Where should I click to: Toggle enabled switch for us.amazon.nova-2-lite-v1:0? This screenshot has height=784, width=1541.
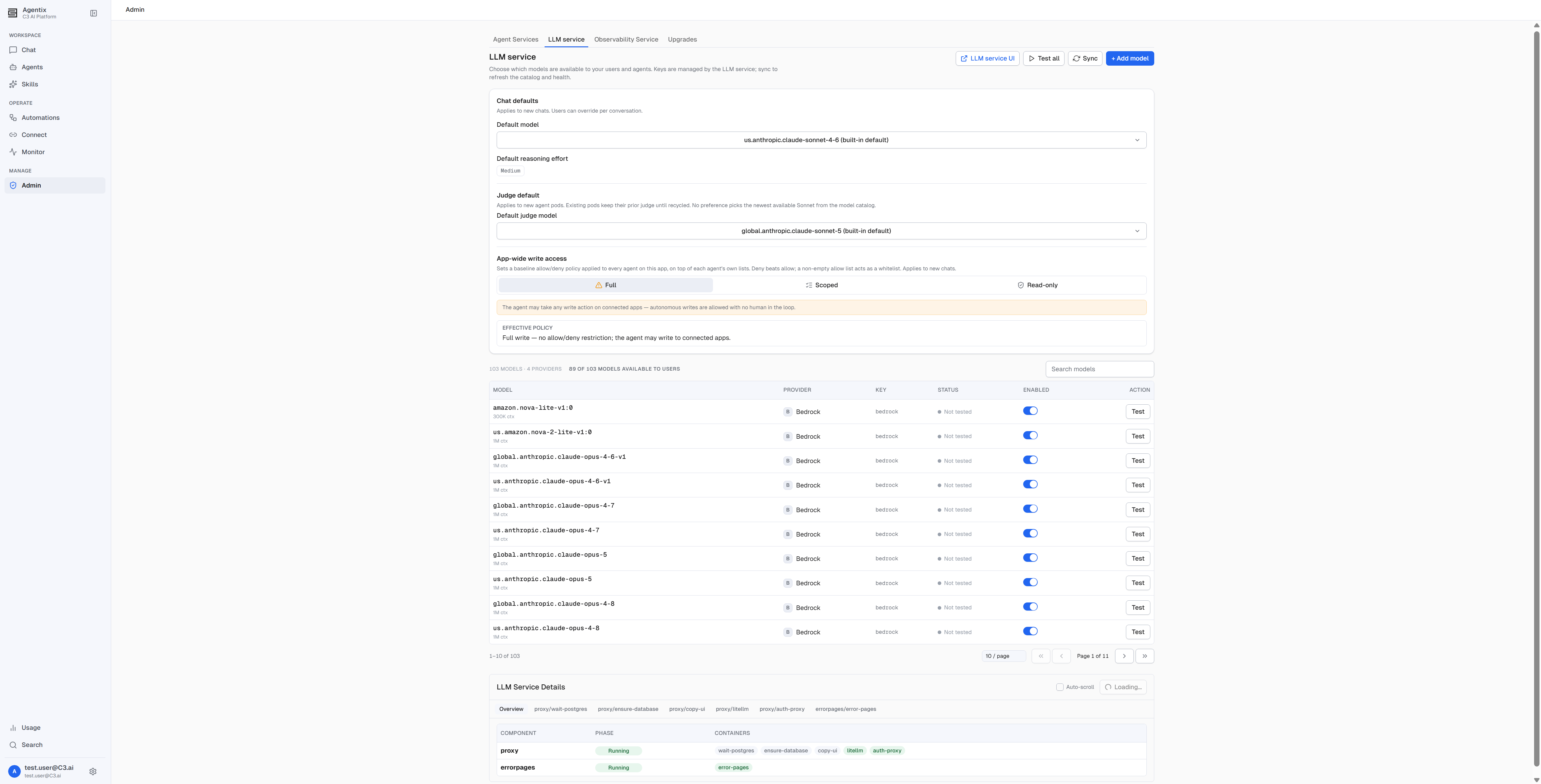click(x=1030, y=435)
